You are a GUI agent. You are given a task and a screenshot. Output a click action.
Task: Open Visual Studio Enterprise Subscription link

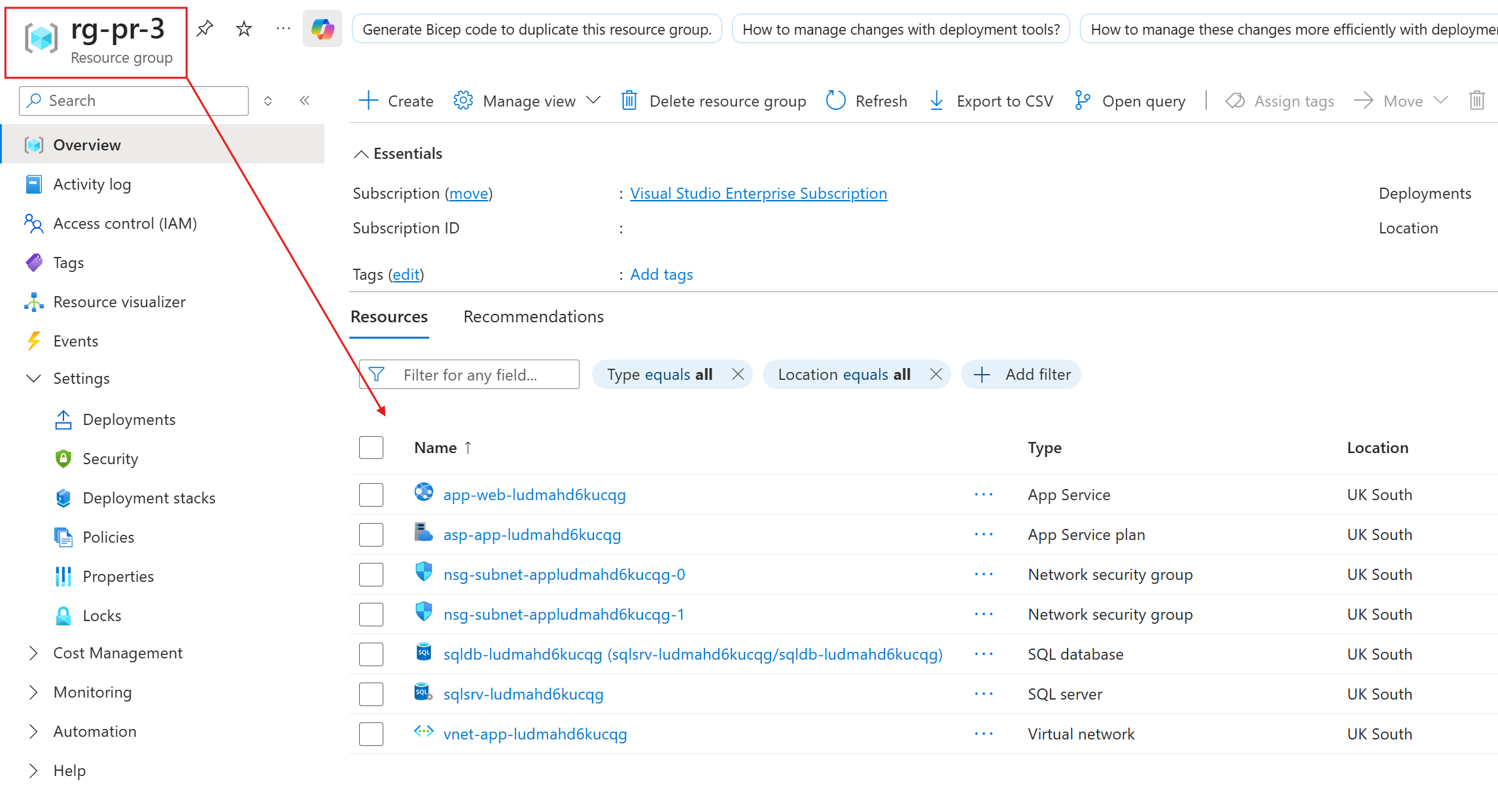click(758, 194)
